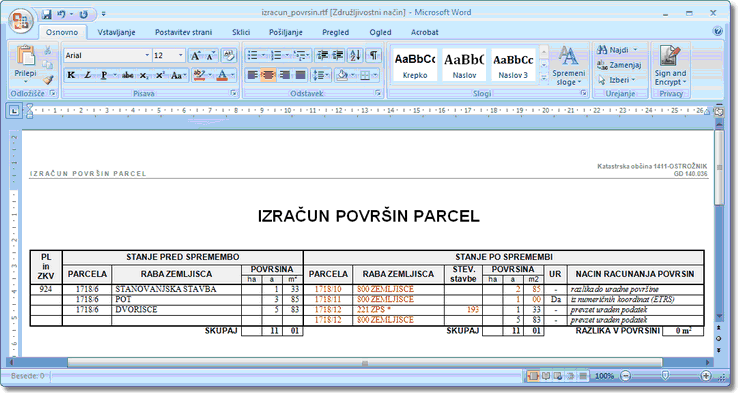
Task: Switch to the Sklici tab
Action: [x=241, y=32]
